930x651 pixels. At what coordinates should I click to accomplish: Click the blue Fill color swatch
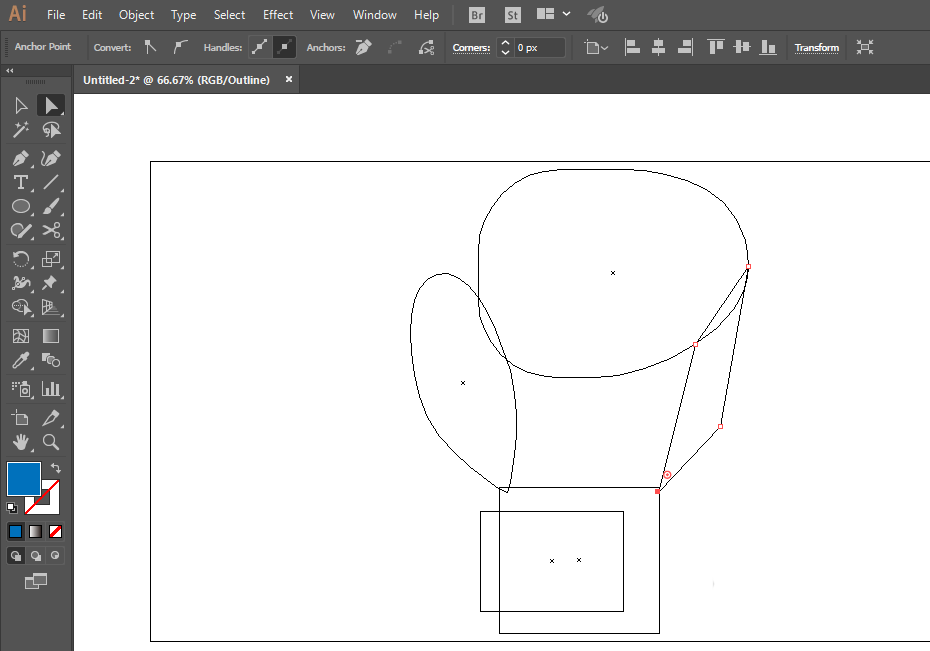click(x=24, y=478)
